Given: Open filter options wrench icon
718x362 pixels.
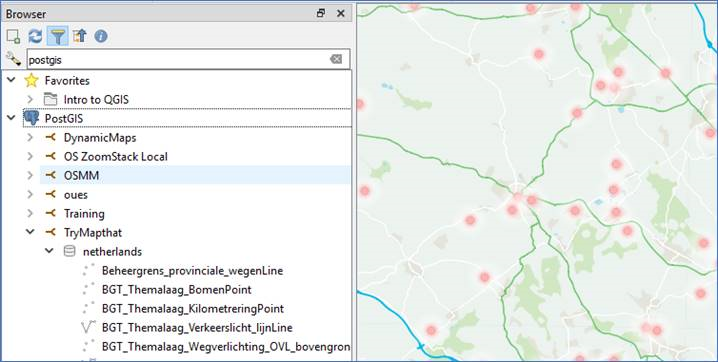Looking at the screenshot, I should point(13,59).
